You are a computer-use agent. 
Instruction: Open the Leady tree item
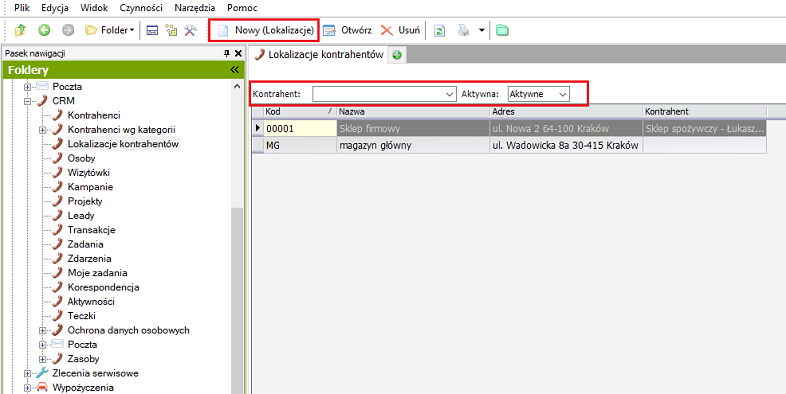[81, 216]
